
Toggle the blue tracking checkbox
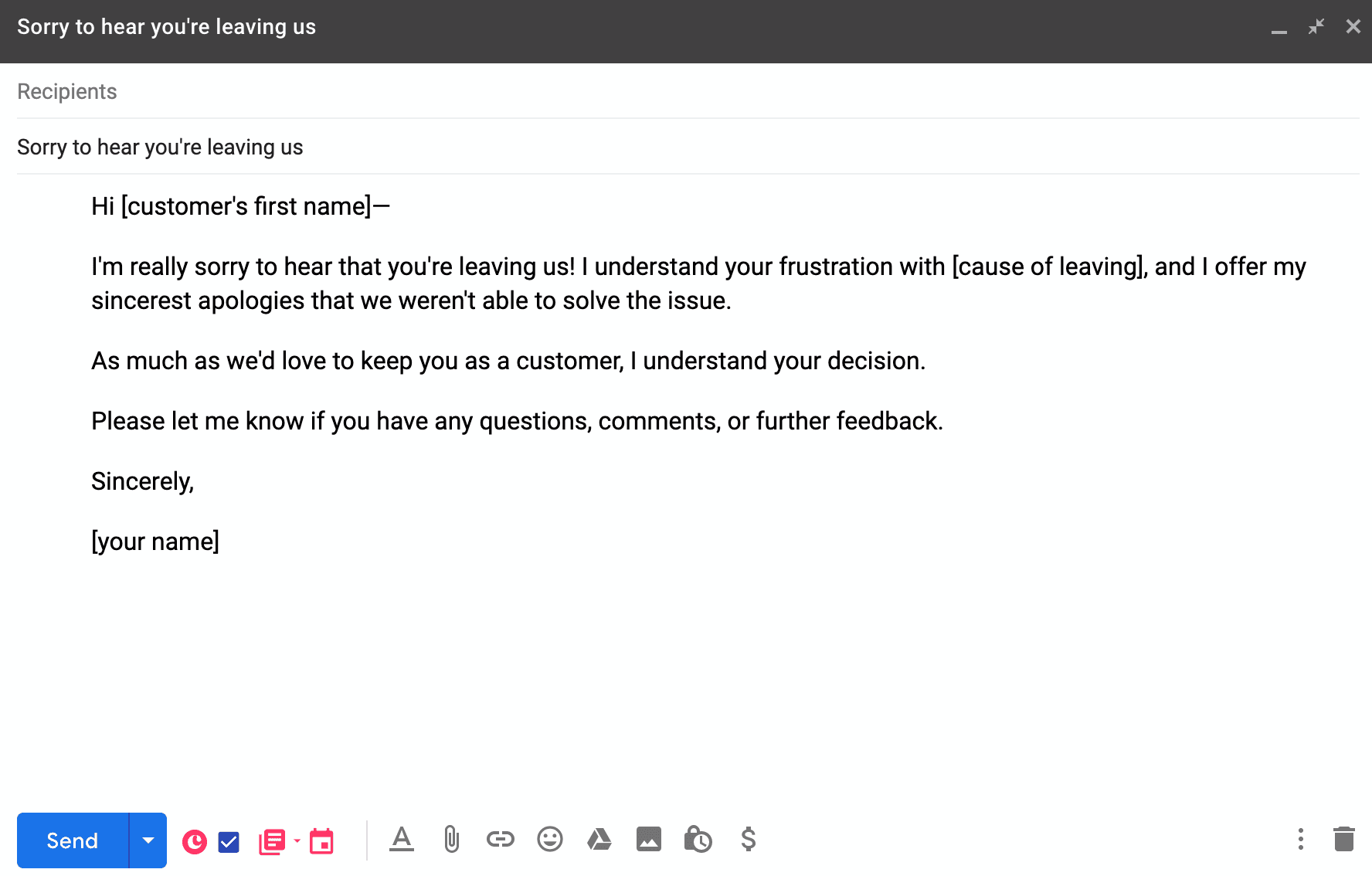229,841
